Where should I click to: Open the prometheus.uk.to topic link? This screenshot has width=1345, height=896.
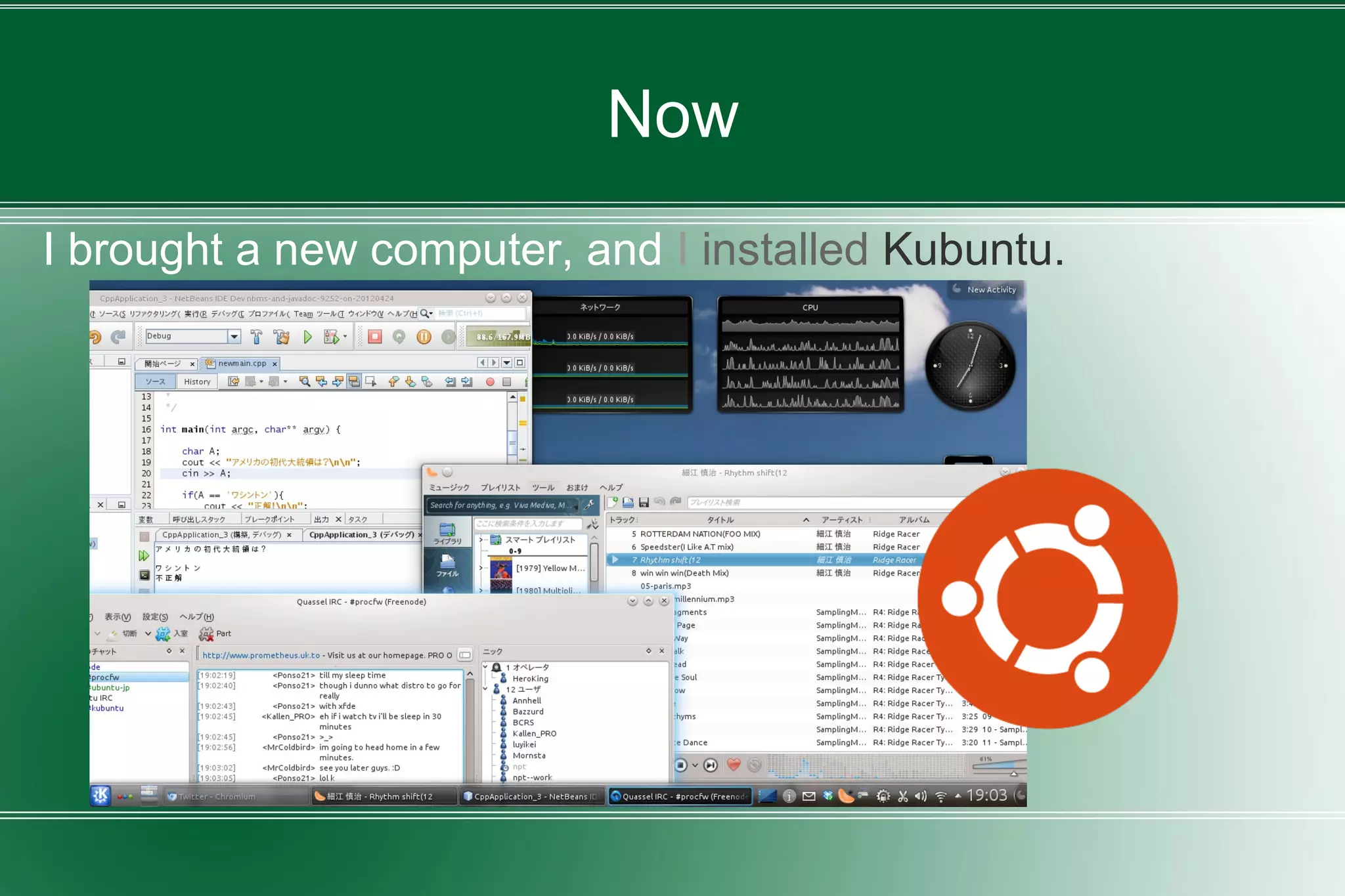pos(261,655)
